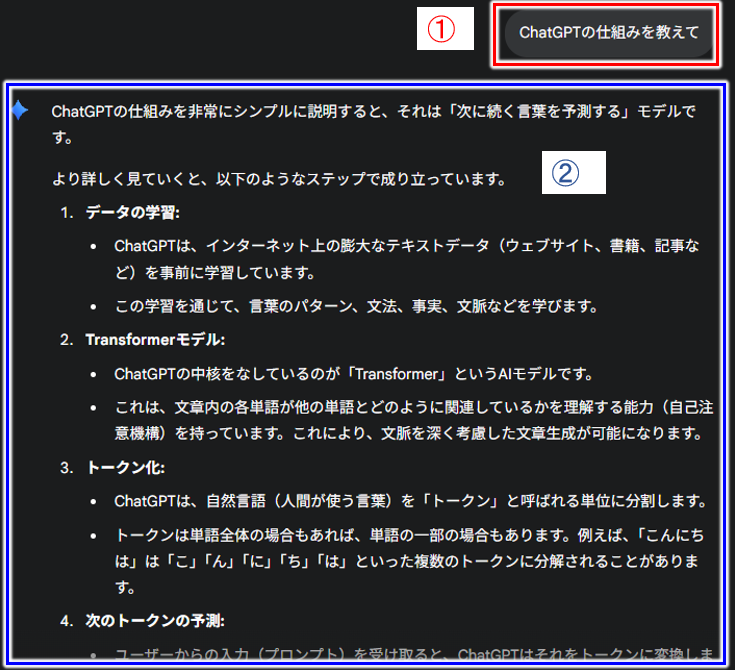Click the heading '次のトークンの予測:'

pyautogui.click(x=155, y=621)
